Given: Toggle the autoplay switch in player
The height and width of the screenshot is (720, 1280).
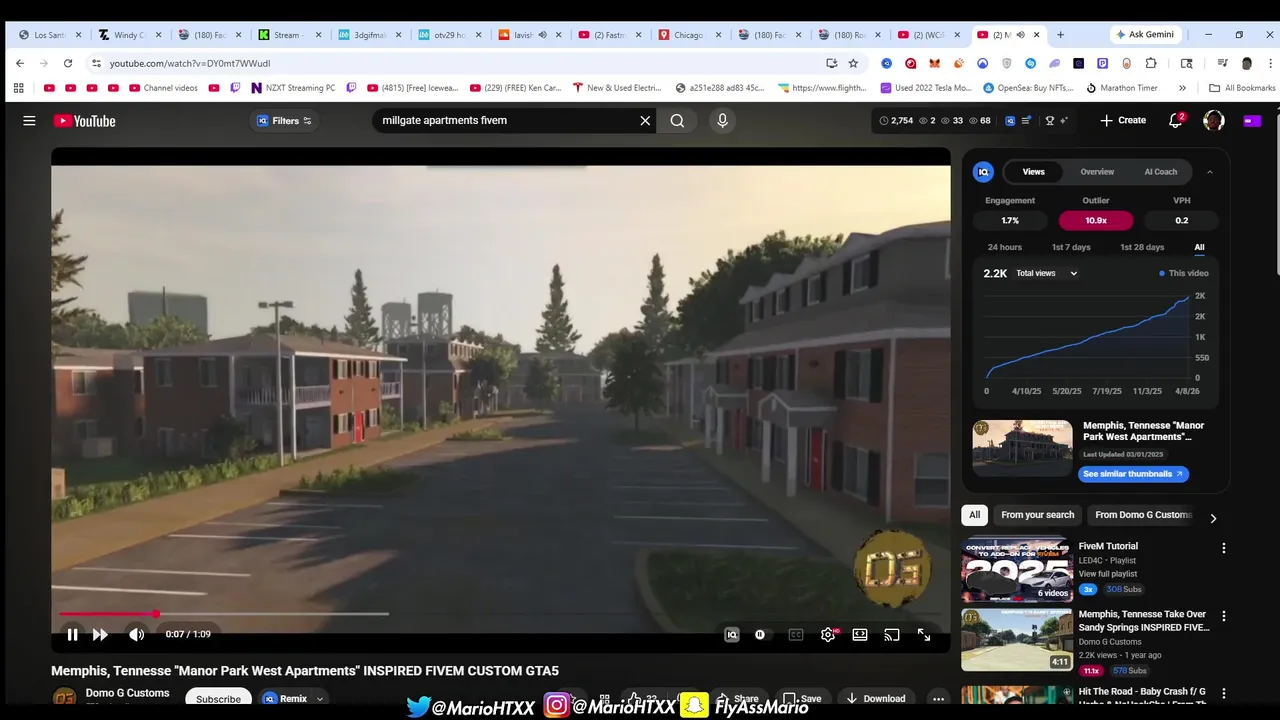Looking at the screenshot, I should pyautogui.click(x=760, y=634).
